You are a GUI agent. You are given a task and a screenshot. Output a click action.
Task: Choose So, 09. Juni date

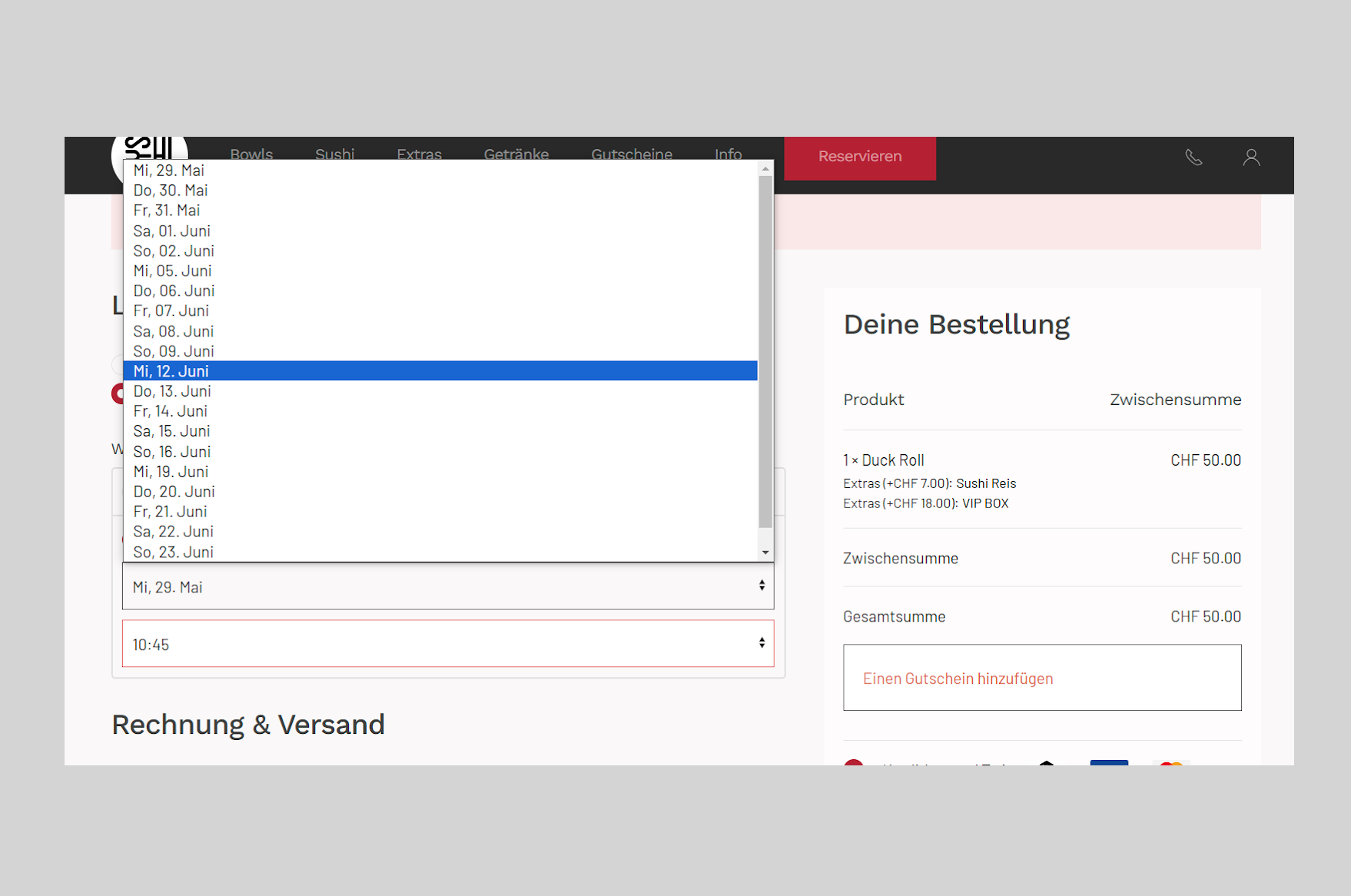tap(440, 351)
